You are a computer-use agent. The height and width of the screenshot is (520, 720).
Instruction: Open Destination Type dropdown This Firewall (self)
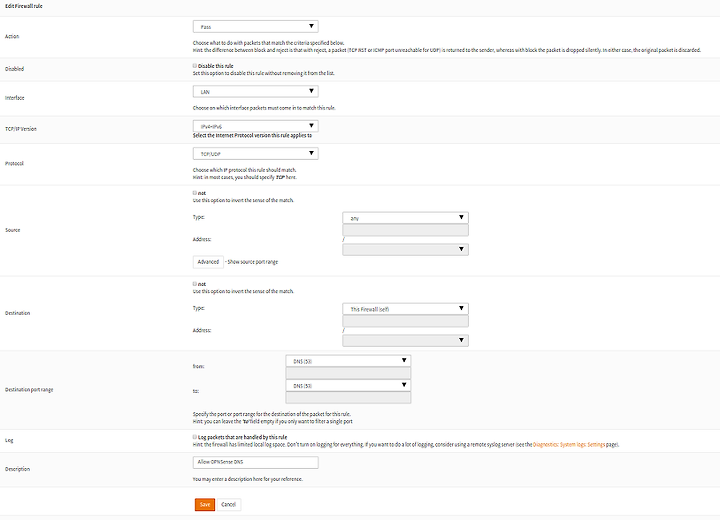tap(405, 309)
